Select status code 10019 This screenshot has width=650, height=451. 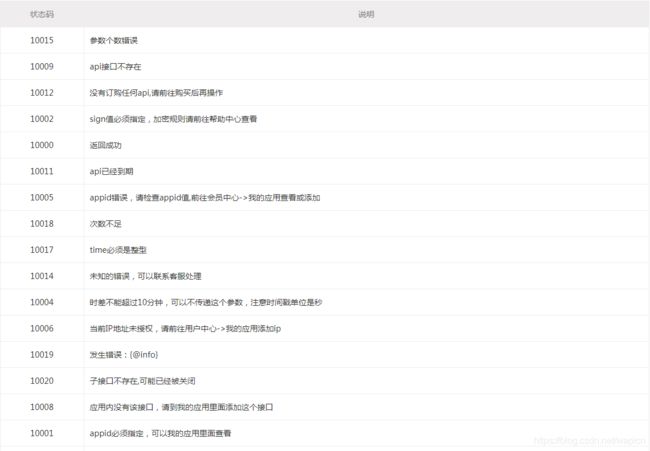point(42,354)
